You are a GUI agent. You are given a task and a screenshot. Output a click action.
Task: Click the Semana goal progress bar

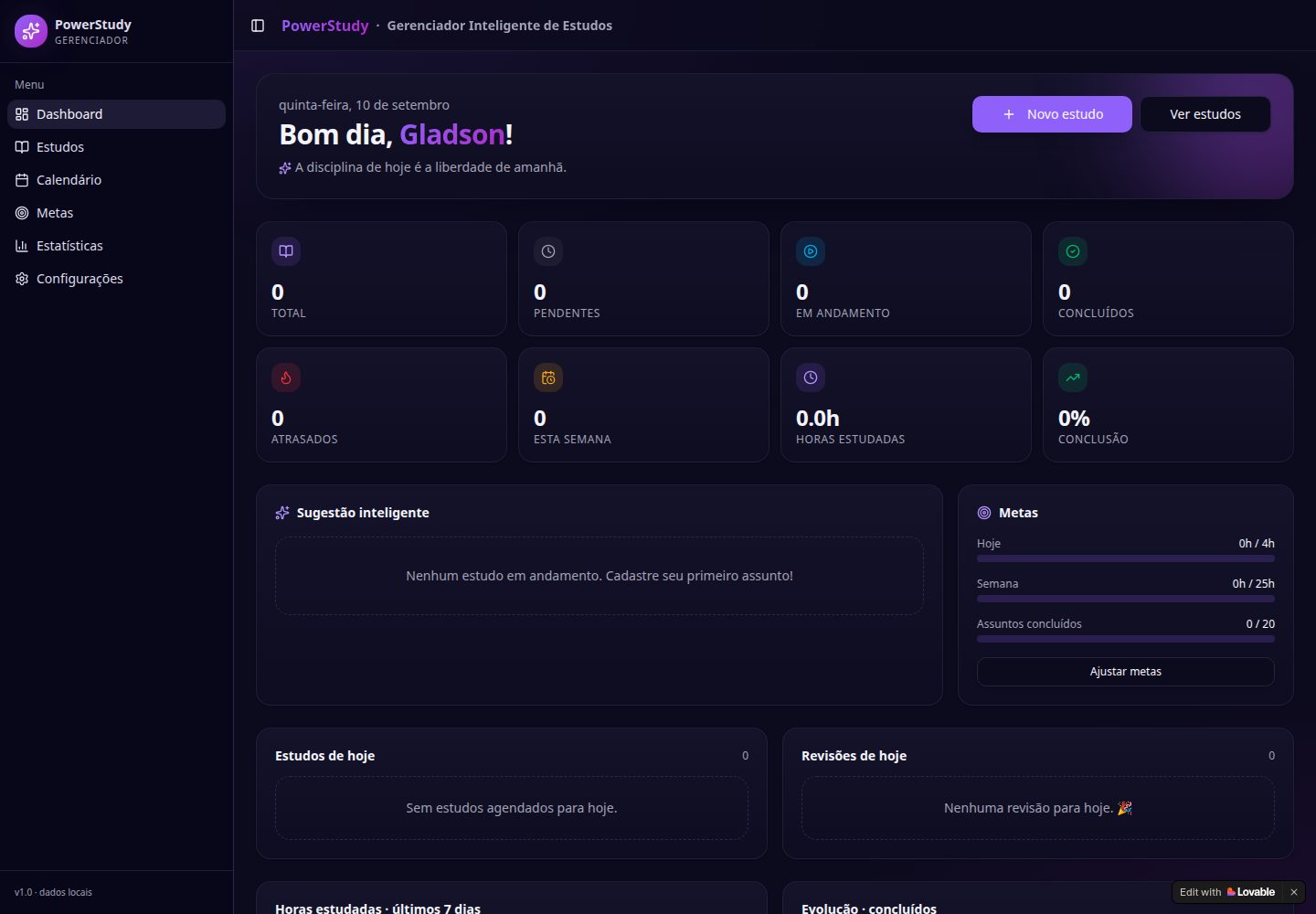pos(1126,599)
